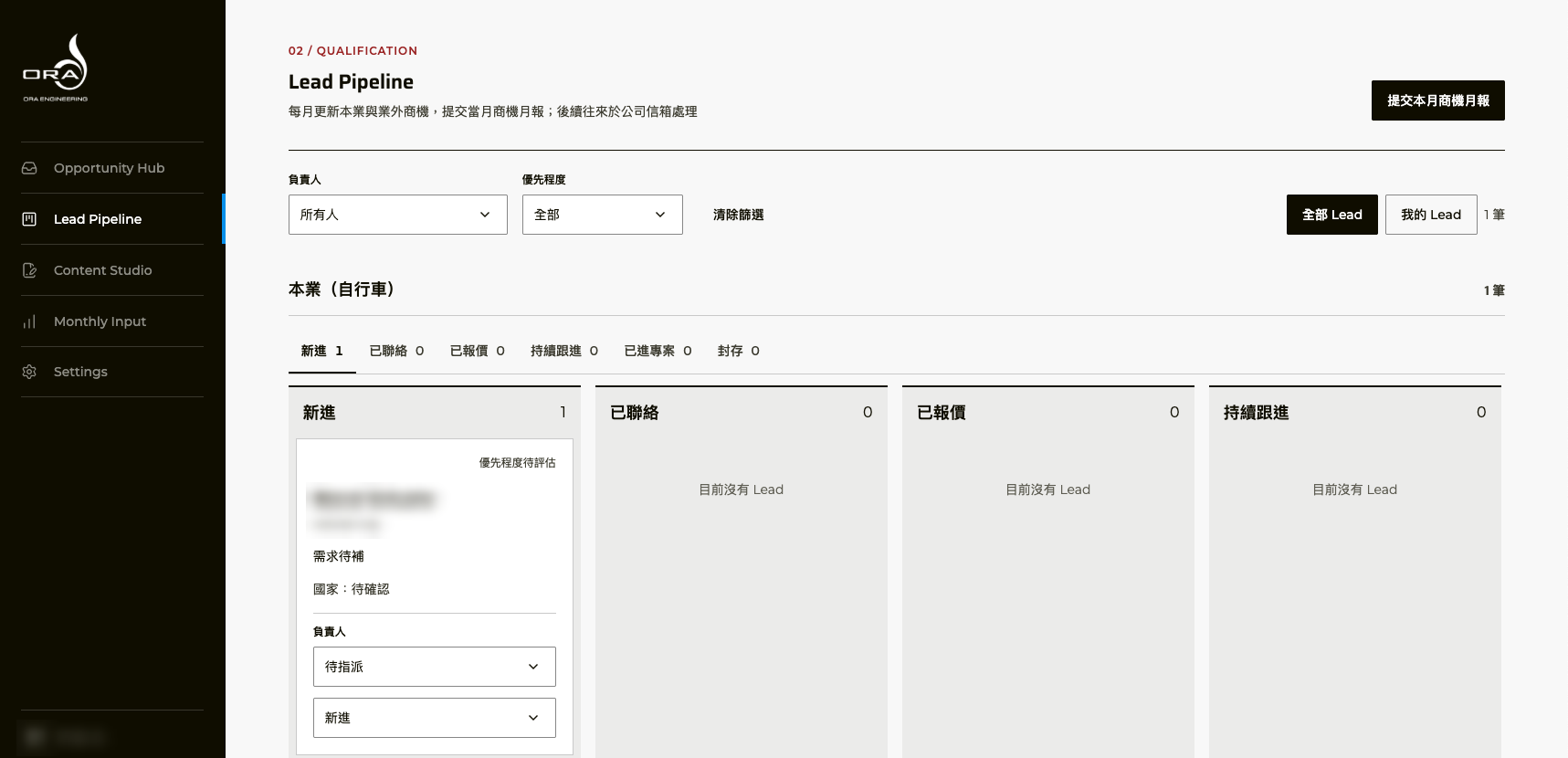Click the blurred lead name on card
The width and height of the screenshot is (1568, 758).
click(x=374, y=499)
